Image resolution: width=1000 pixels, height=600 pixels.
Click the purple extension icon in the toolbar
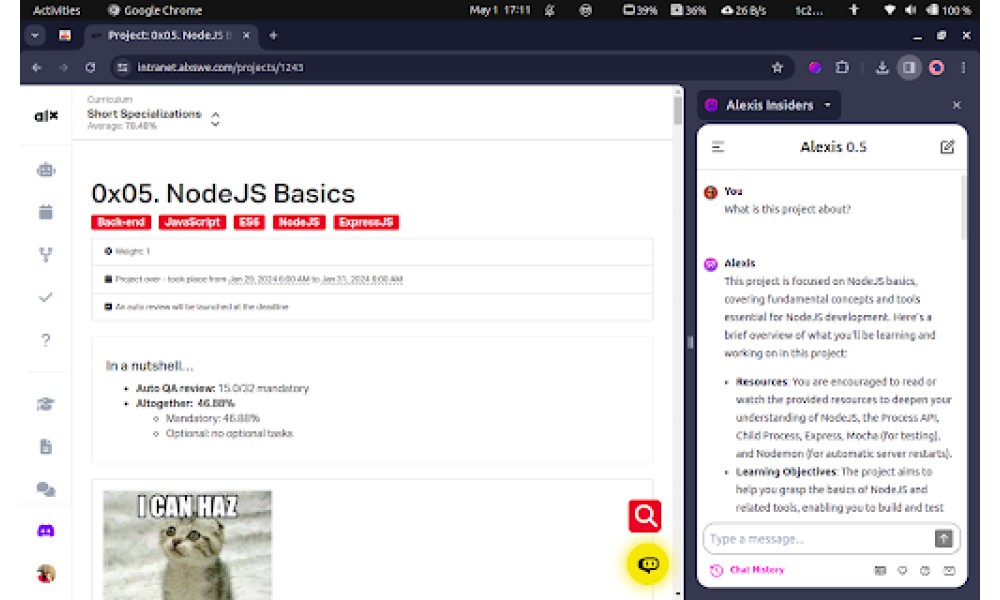coord(814,68)
